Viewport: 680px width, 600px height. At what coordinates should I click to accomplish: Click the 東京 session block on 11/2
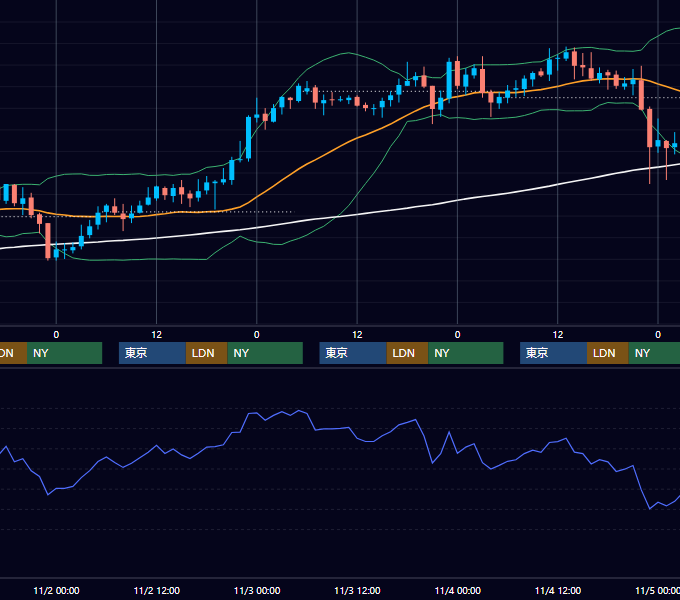click(x=152, y=353)
